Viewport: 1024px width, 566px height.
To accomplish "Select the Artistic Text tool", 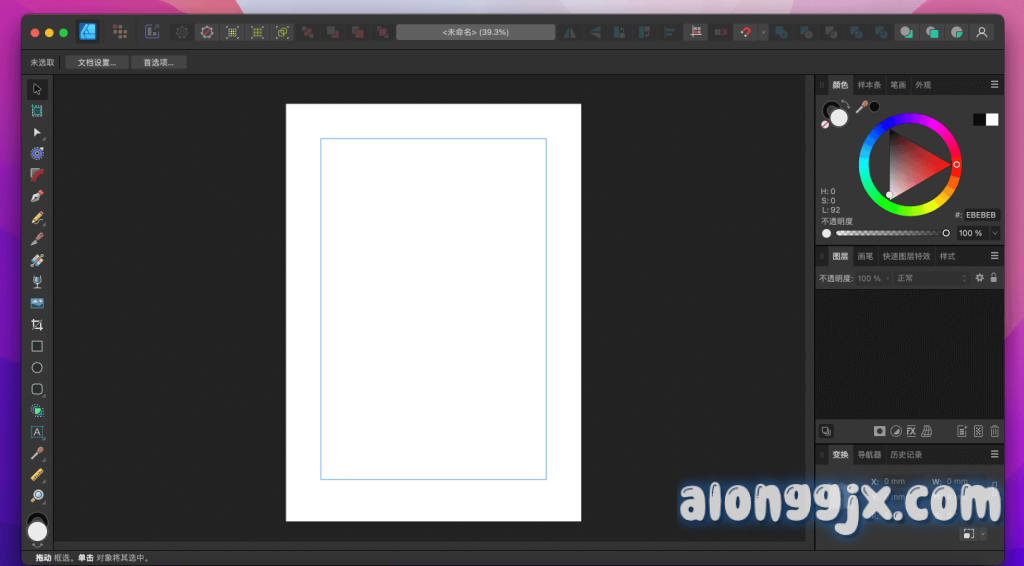I will [x=37, y=432].
